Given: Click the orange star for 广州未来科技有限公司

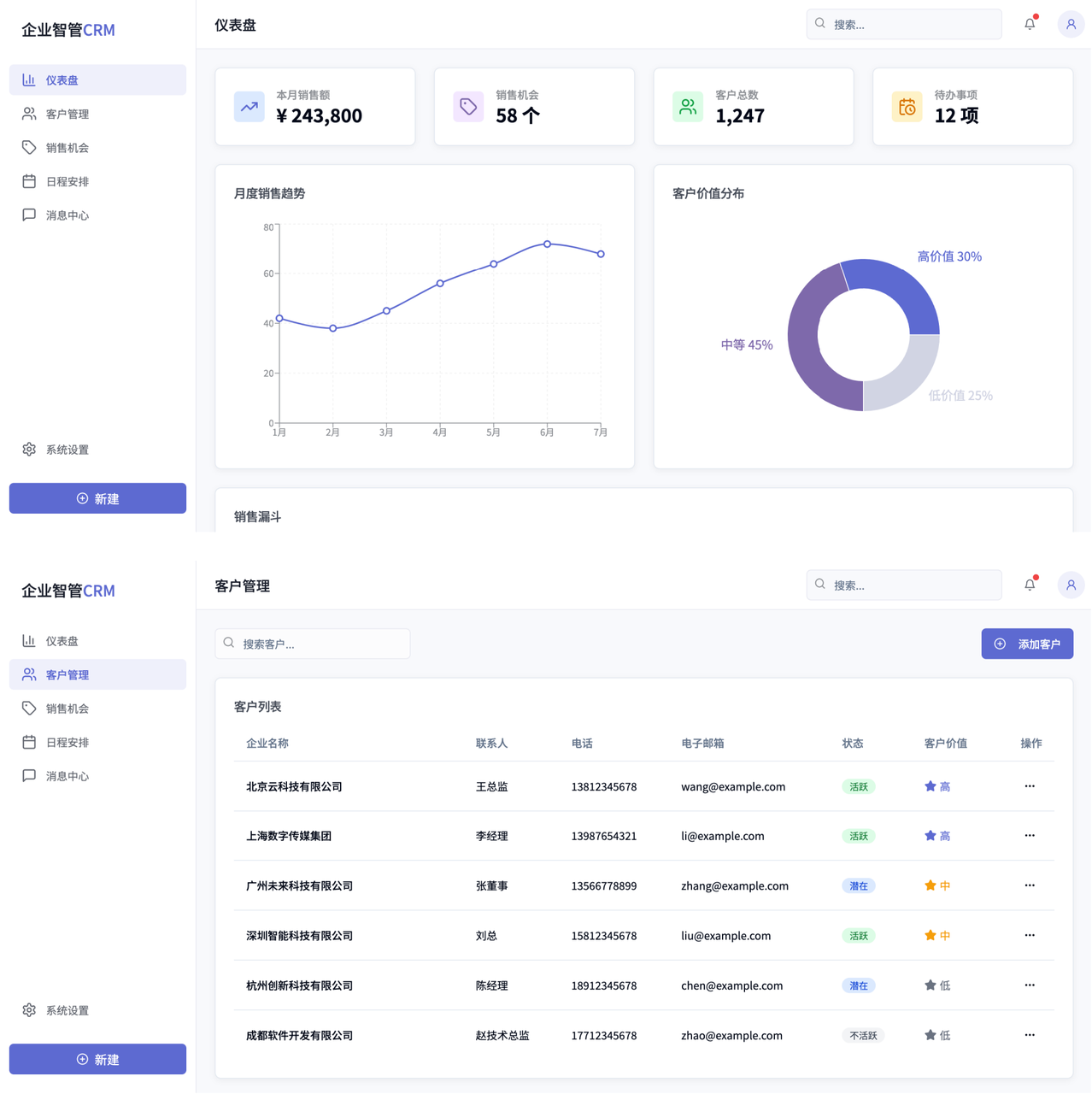Looking at the screenshot, I should pyautogui.click(x=931, y=885).
